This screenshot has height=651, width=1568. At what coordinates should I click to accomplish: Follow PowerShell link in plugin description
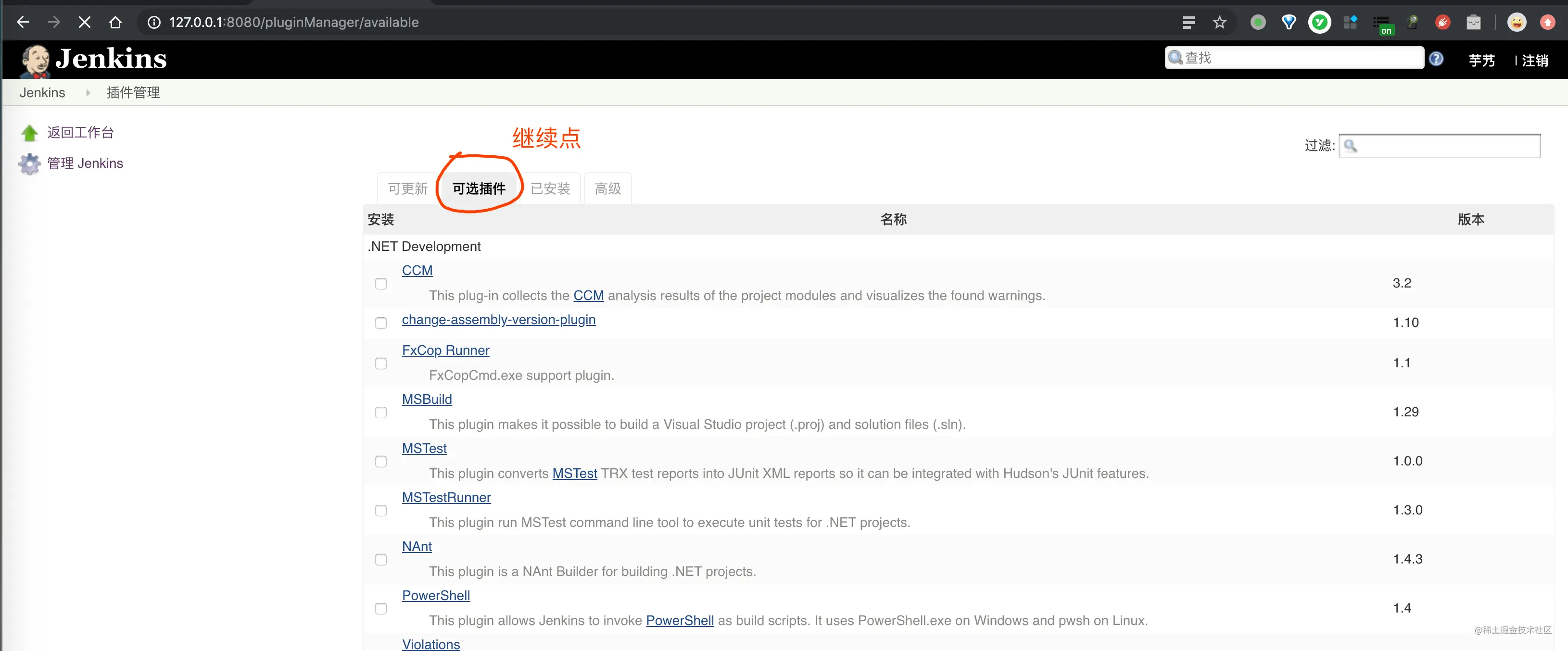680,621
